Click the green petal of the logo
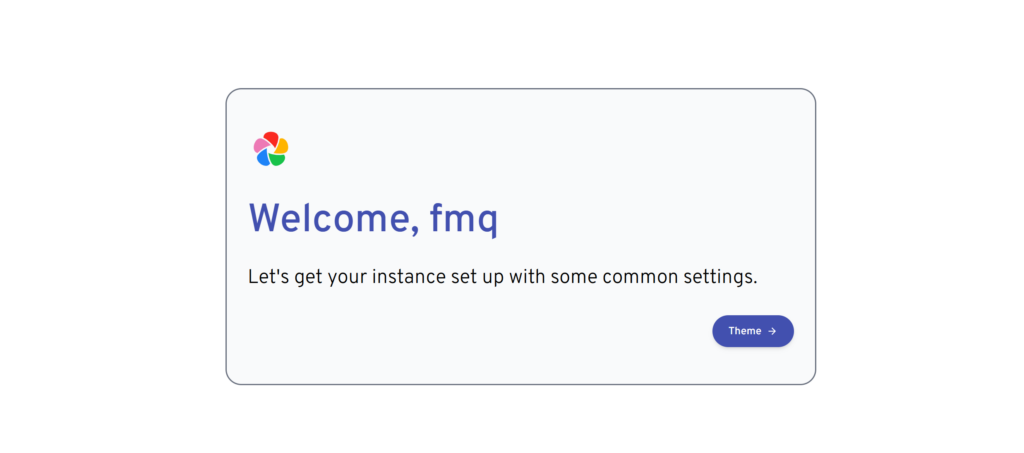The width and height of the screenshot is (1024, 453). (x=277, y=159)
